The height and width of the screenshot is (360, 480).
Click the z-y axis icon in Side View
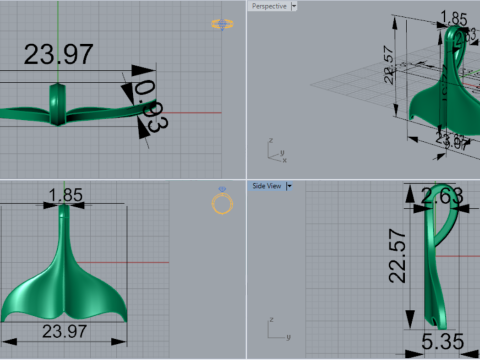tap(279, 329)
